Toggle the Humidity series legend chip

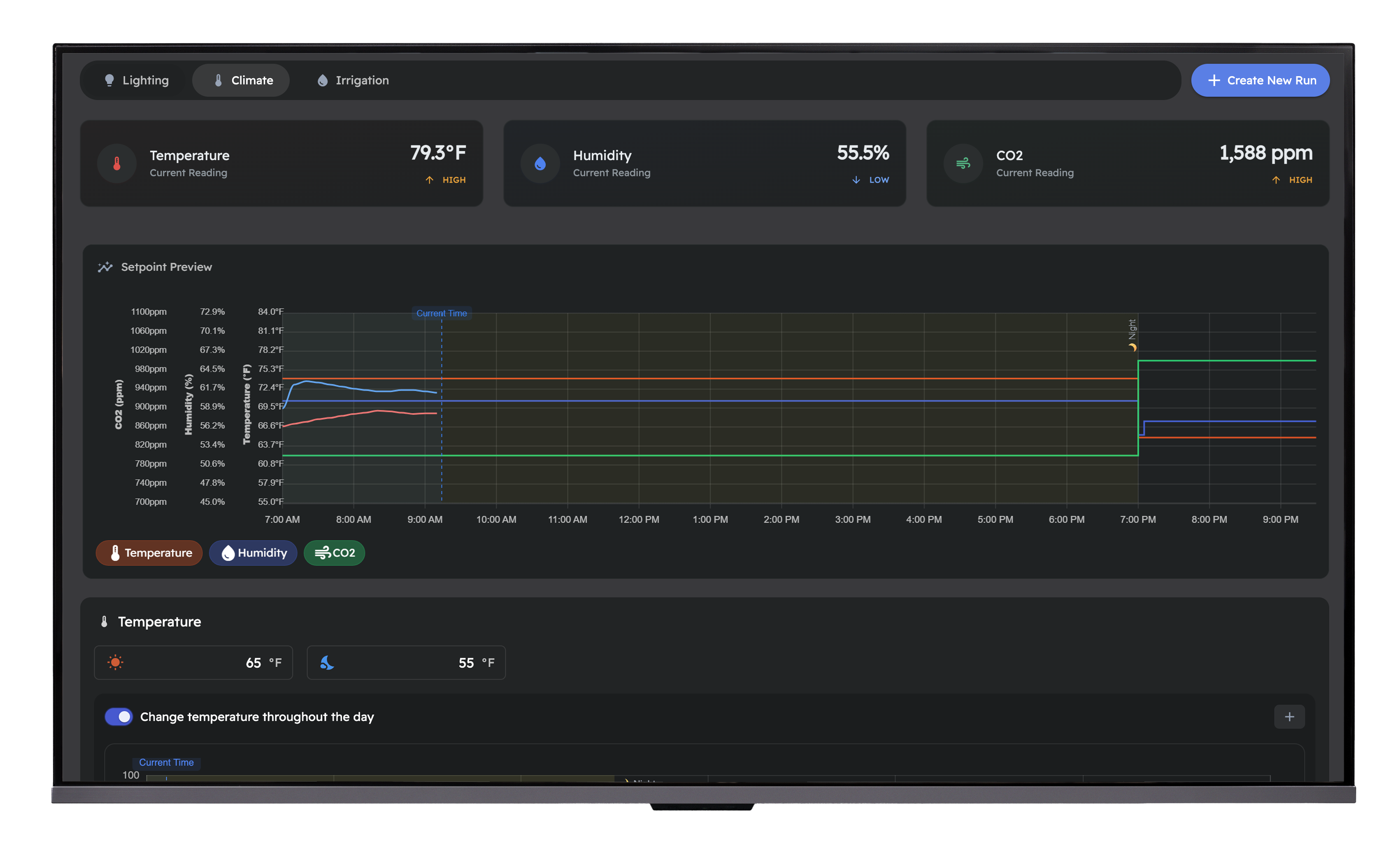pos(253,552)
